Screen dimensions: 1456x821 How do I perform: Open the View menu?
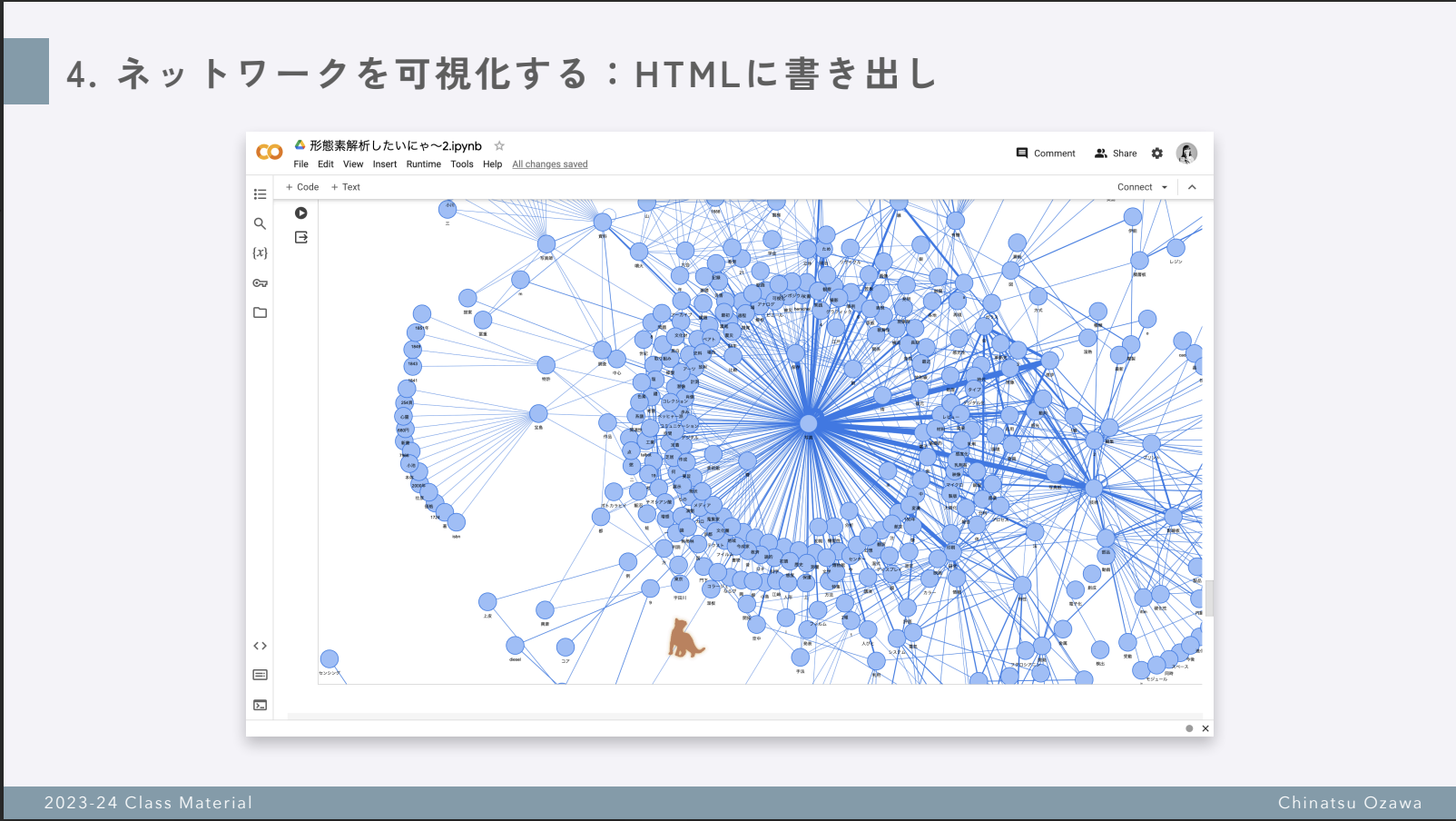353,164
